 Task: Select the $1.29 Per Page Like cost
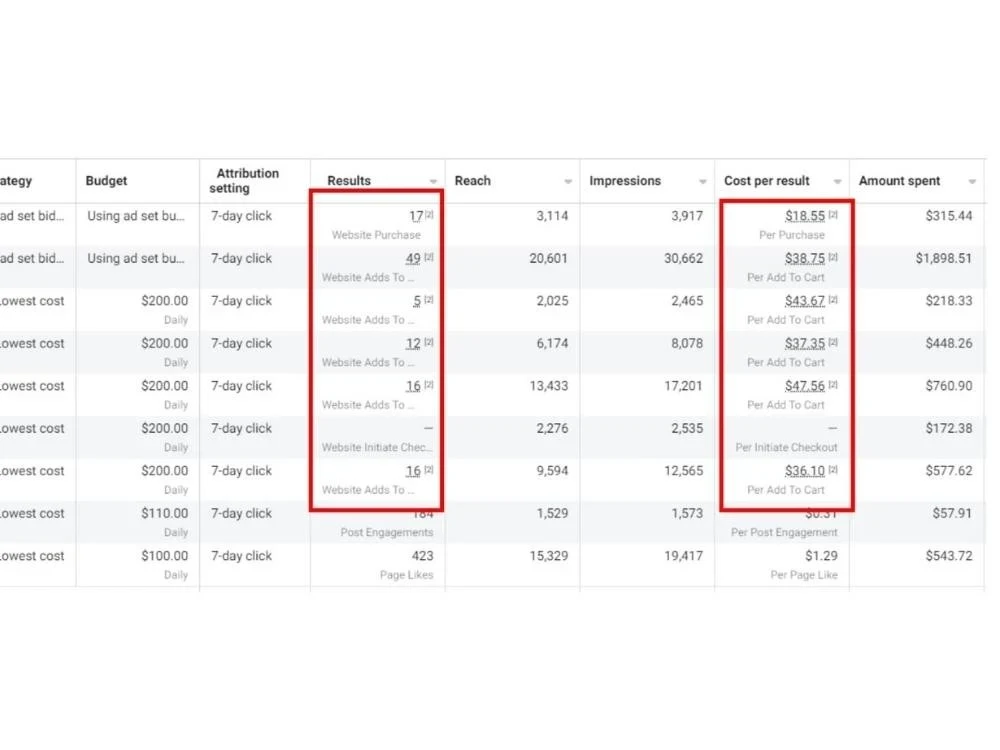click(x=821, y=555)
